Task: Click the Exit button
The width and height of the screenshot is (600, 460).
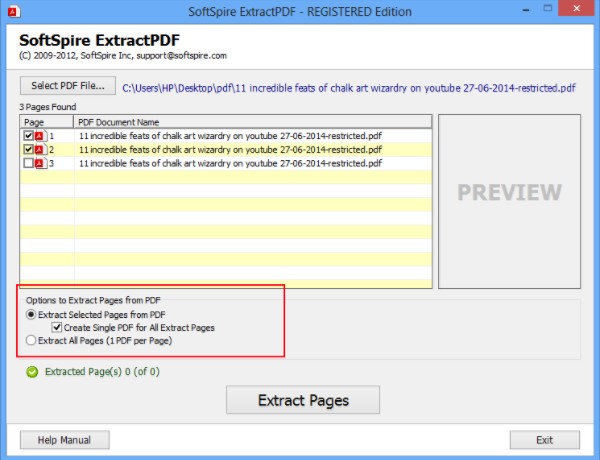Action: click(x=545, y=440)
